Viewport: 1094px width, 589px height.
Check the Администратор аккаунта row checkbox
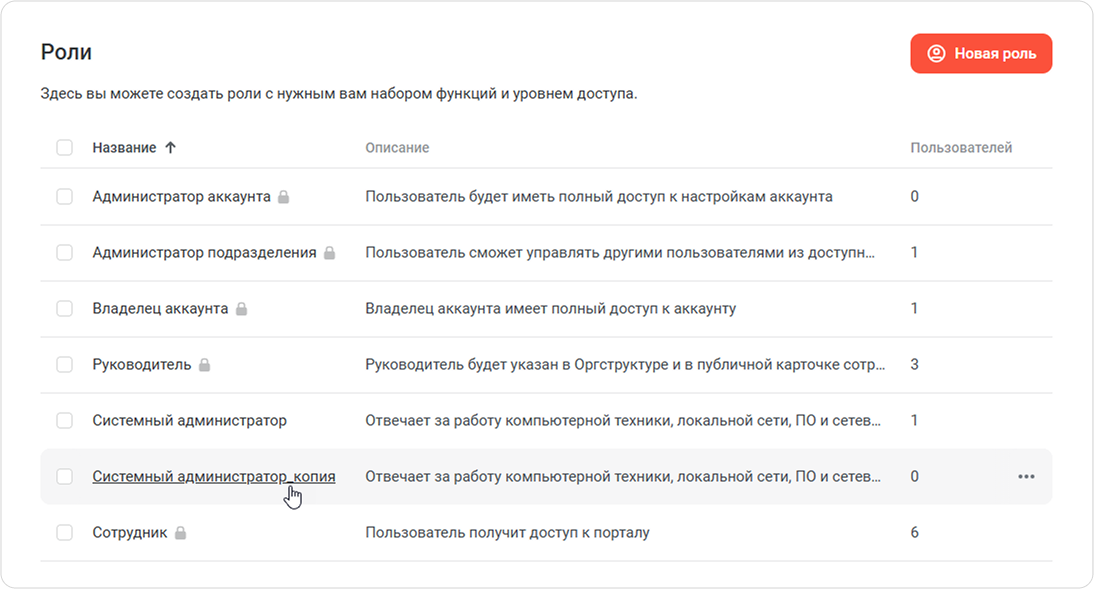(64, 197)
